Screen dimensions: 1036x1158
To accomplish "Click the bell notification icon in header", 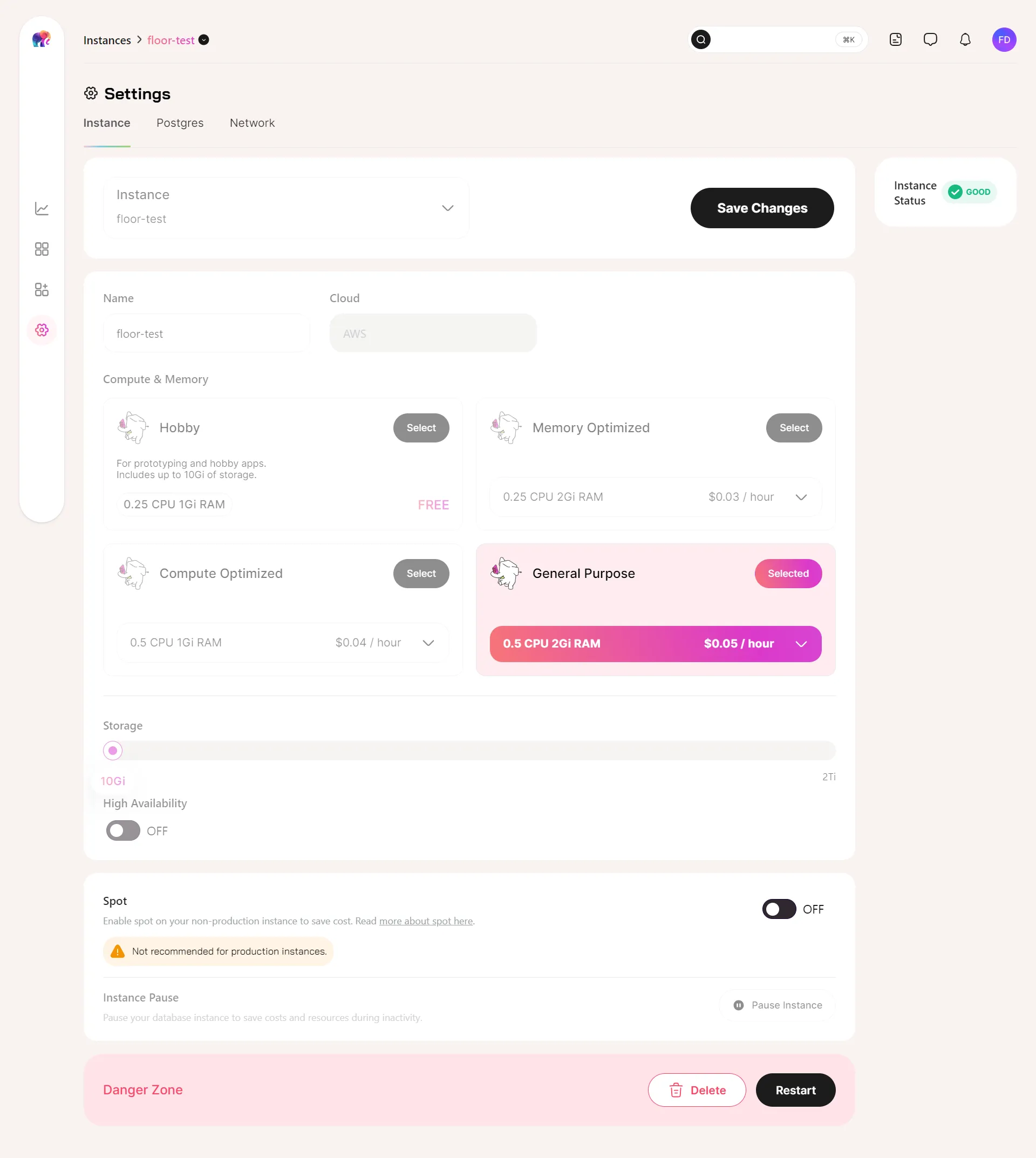I will click(965, 40).
